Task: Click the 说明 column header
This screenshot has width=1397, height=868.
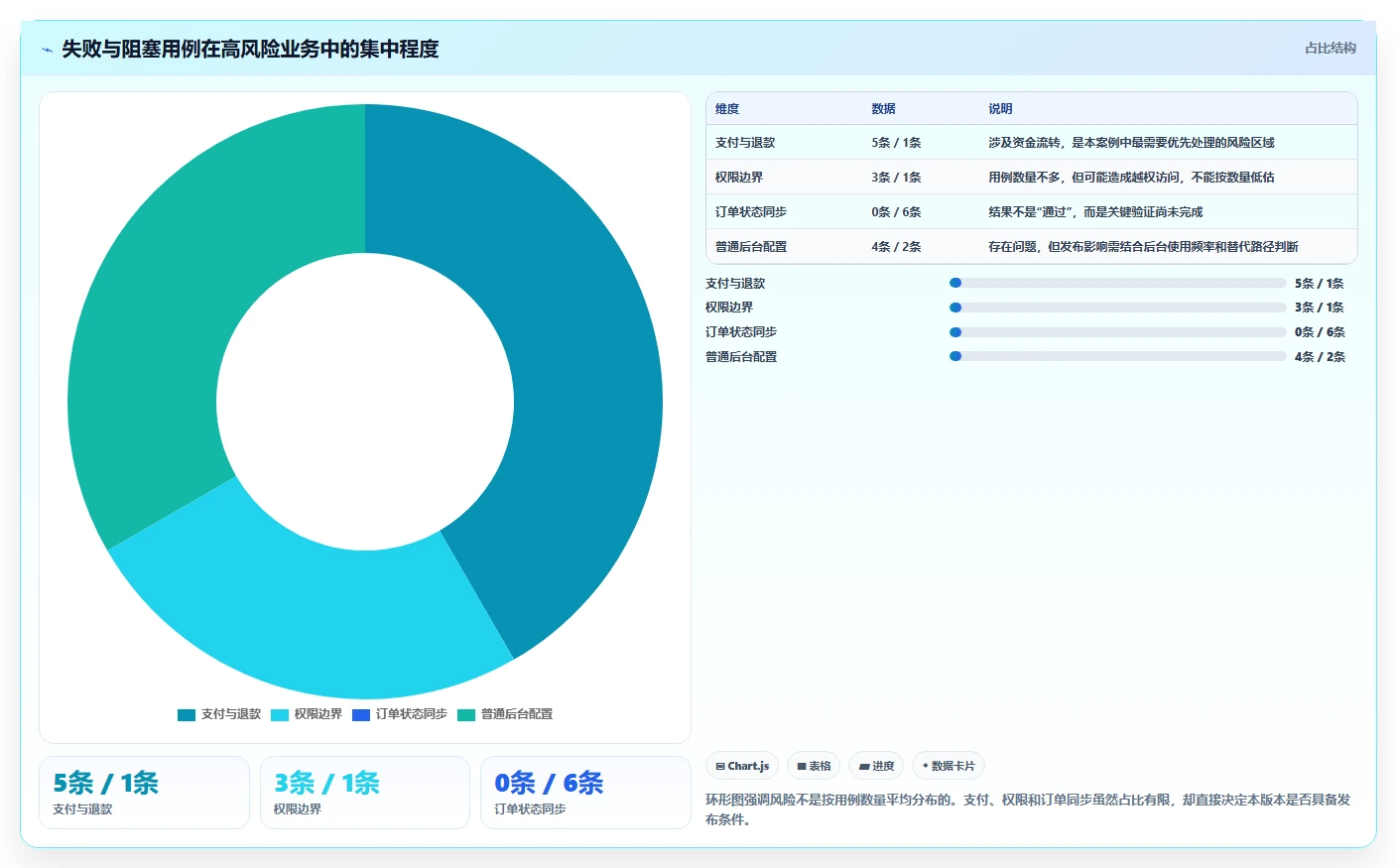Action: 1000,109
